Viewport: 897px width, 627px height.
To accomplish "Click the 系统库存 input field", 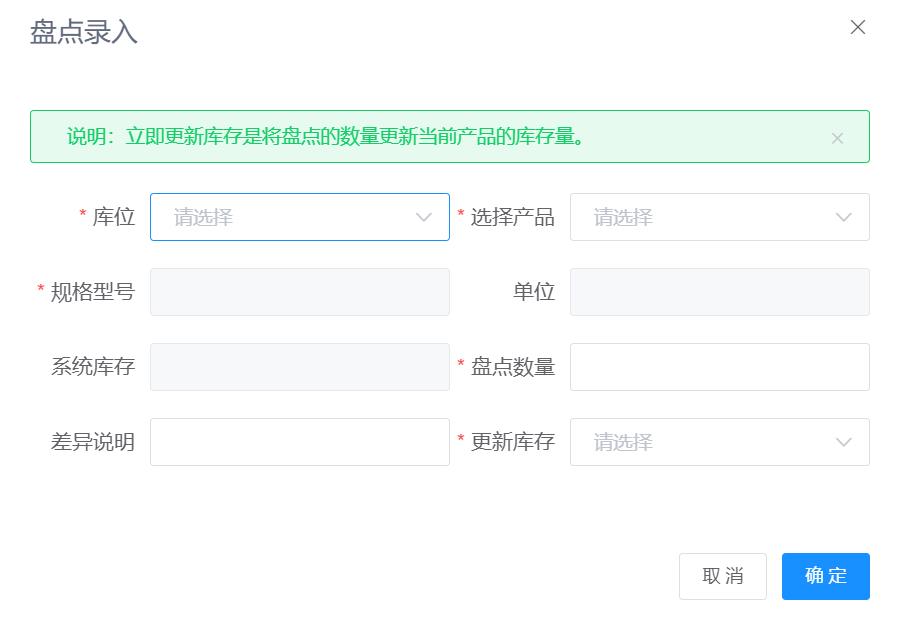I will point(300,367).
